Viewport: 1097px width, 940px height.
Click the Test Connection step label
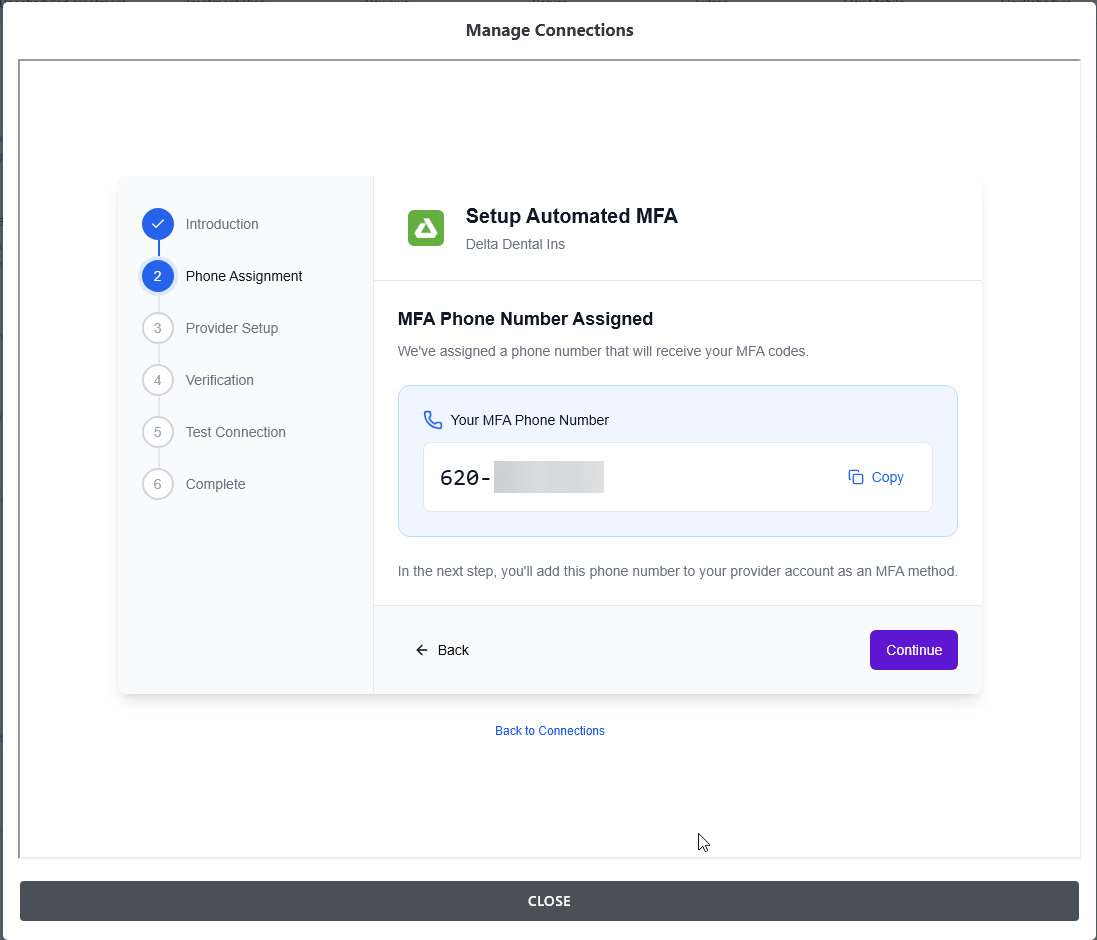[235, 432]
